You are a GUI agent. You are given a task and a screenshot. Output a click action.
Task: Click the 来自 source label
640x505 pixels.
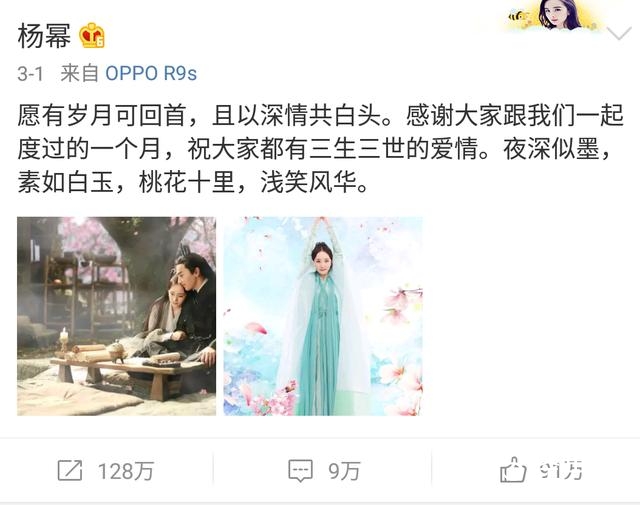click(80, 74)
